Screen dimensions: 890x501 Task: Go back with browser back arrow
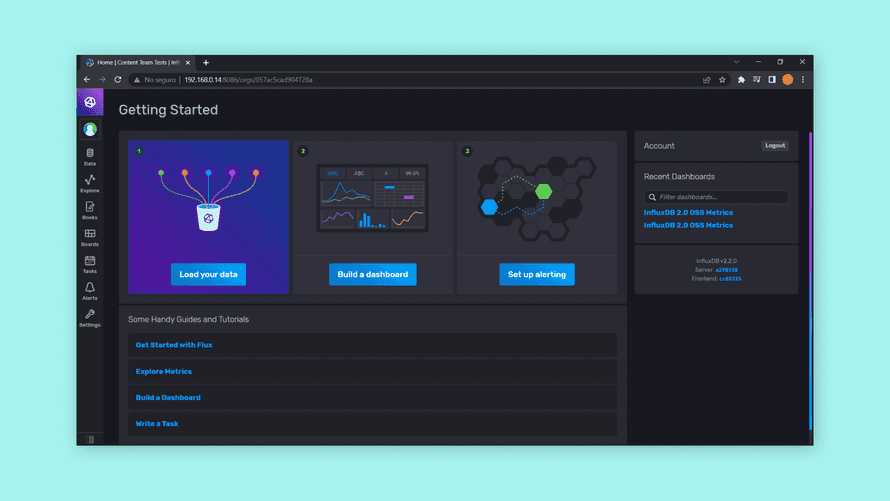[87, 80]
